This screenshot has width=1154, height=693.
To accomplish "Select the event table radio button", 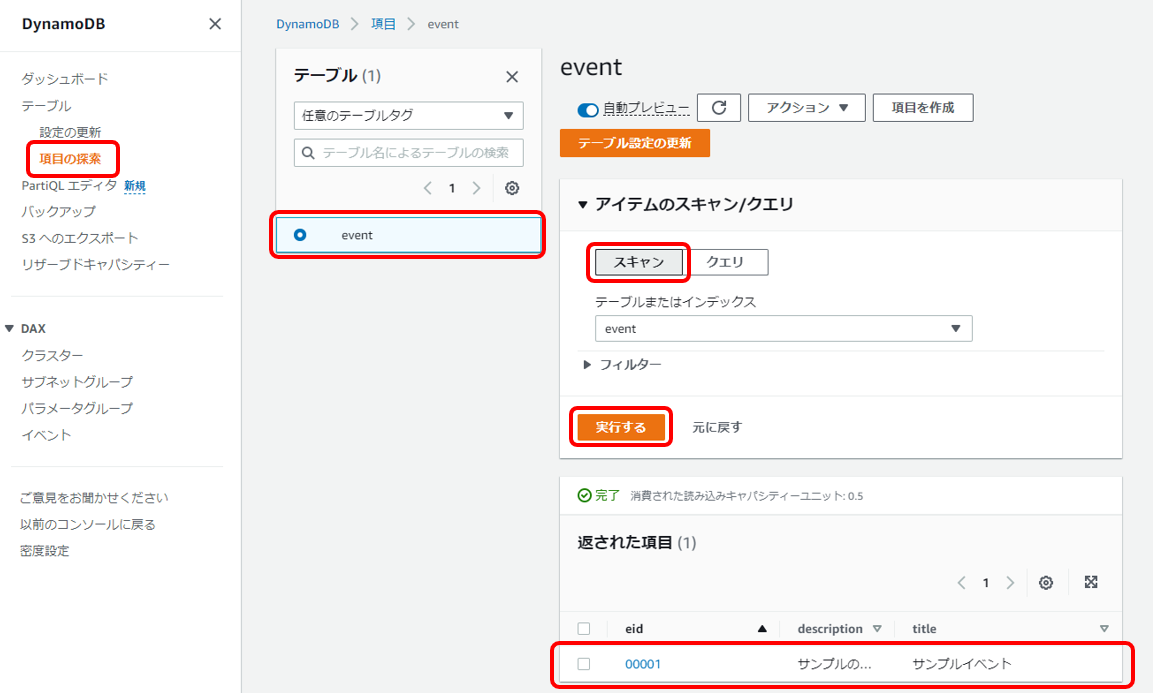I will tap(300, 235).
